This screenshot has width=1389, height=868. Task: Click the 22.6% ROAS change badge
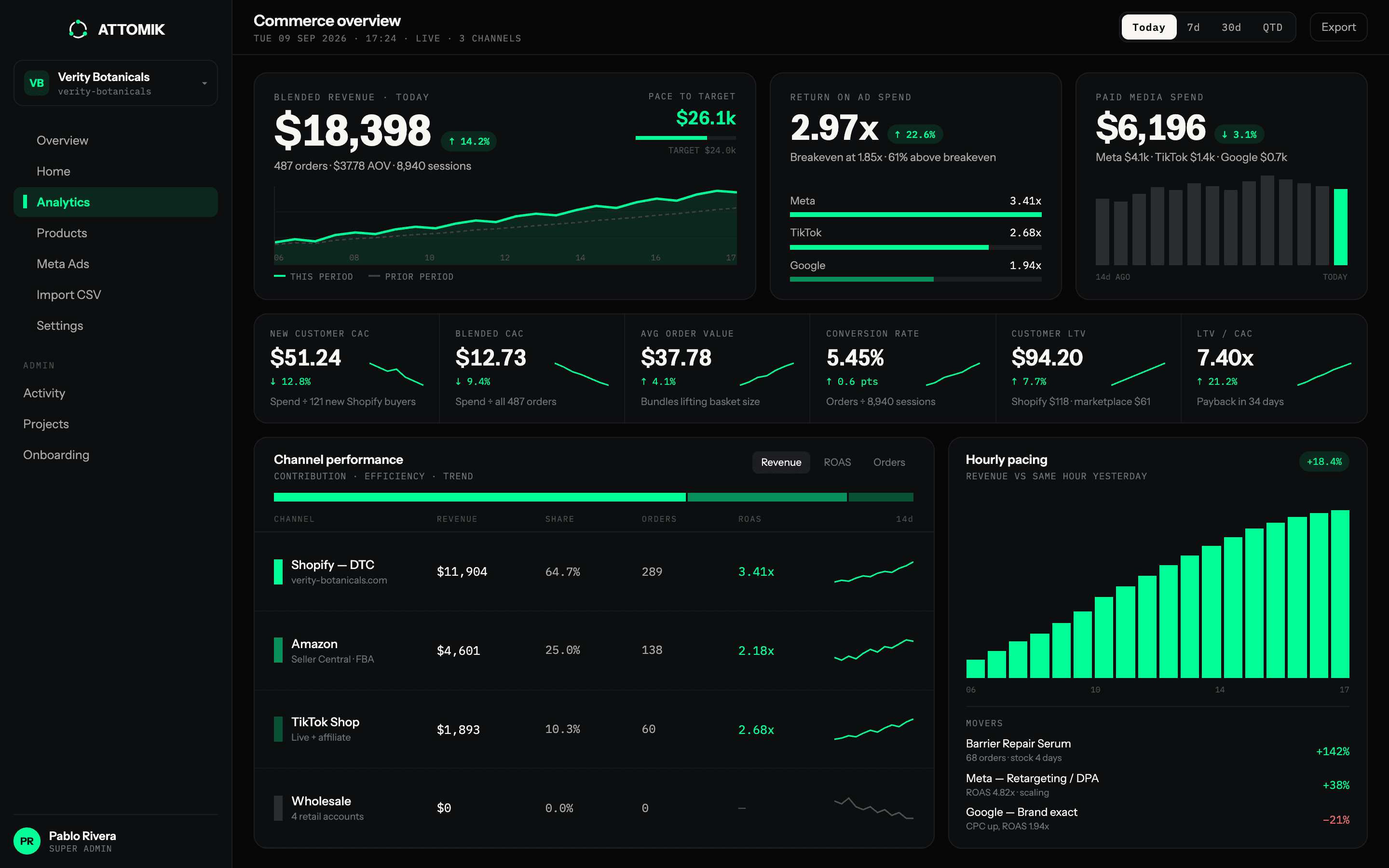(x=915, y=135)
